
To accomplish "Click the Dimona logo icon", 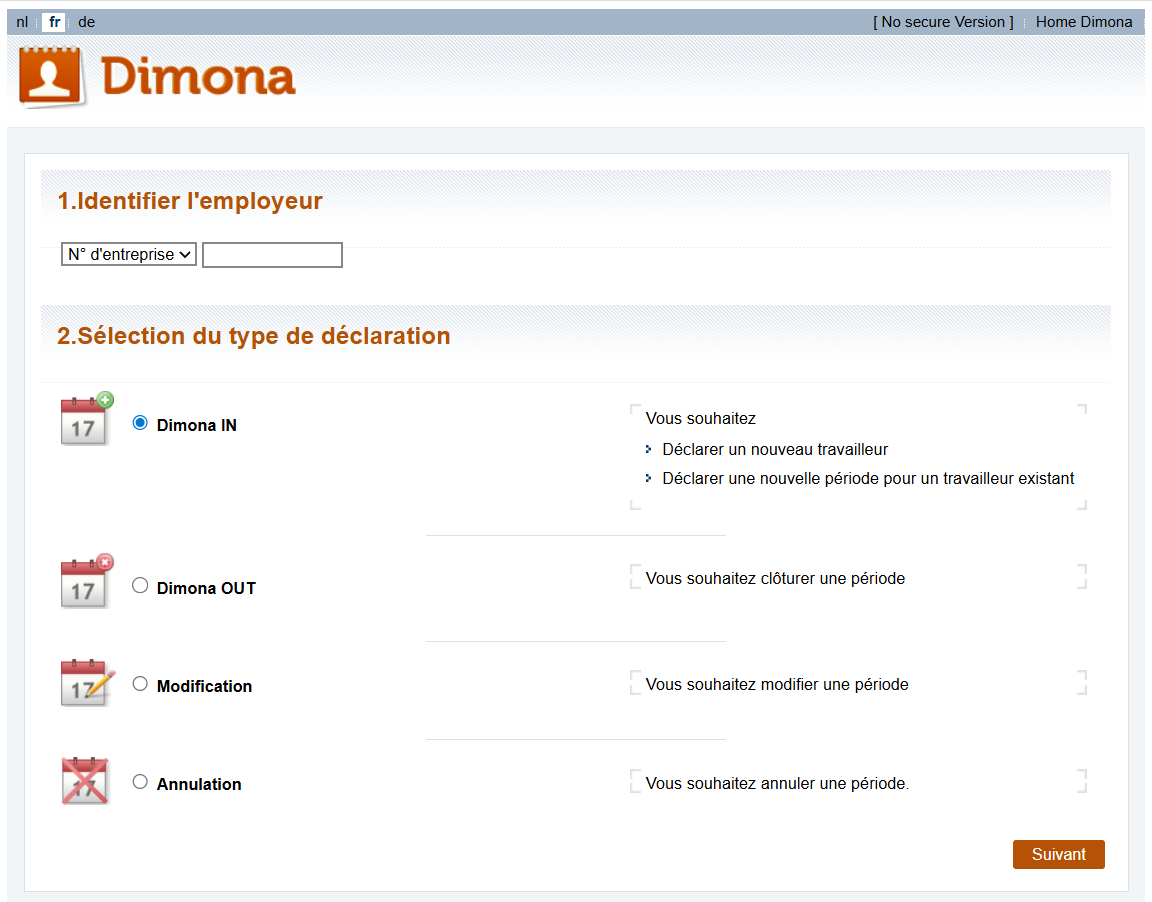I will [x=51, y=76].
